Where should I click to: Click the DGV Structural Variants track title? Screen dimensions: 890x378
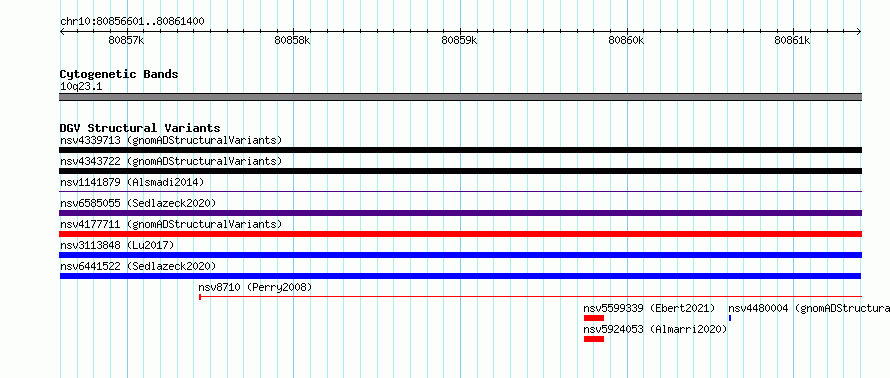pos(140,128)
